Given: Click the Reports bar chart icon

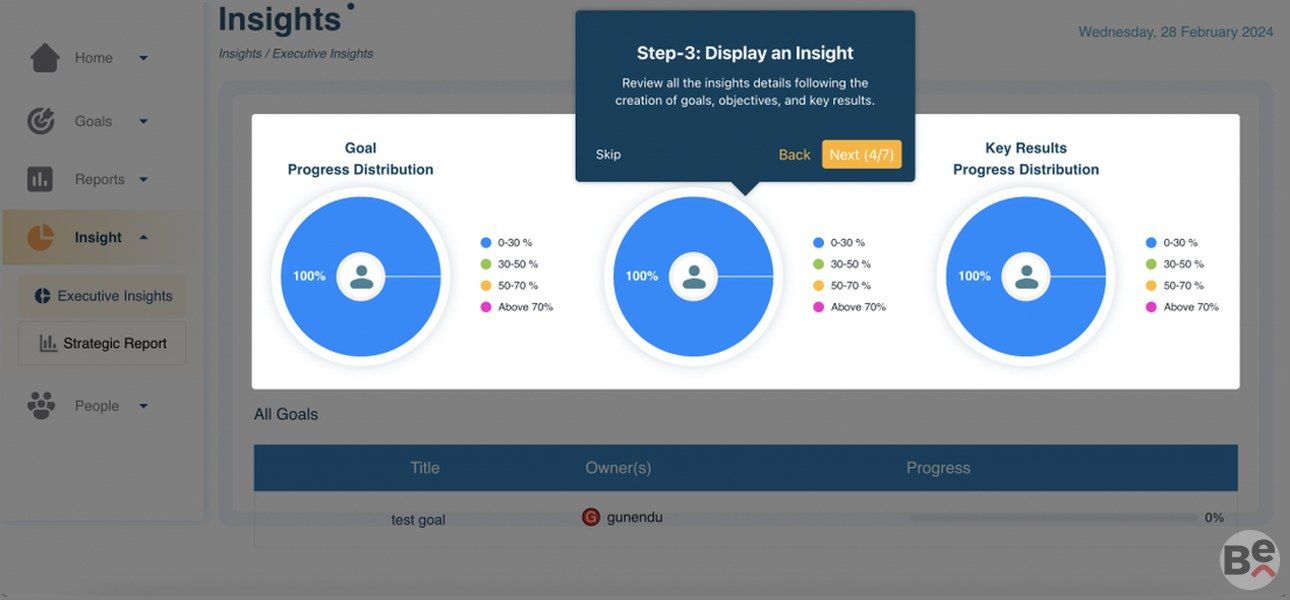Looking at the screenshot, I should [x=40, y=180].
